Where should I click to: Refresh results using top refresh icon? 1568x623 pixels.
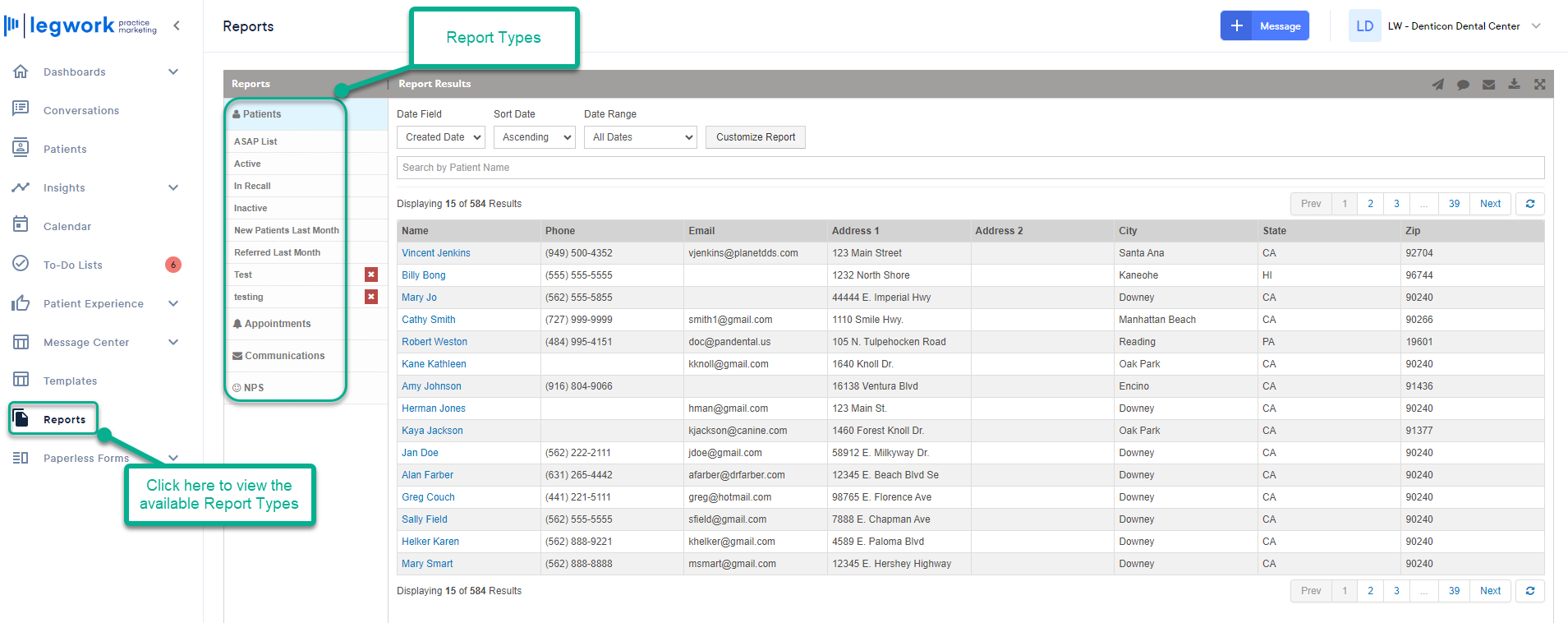(1530, 204)
